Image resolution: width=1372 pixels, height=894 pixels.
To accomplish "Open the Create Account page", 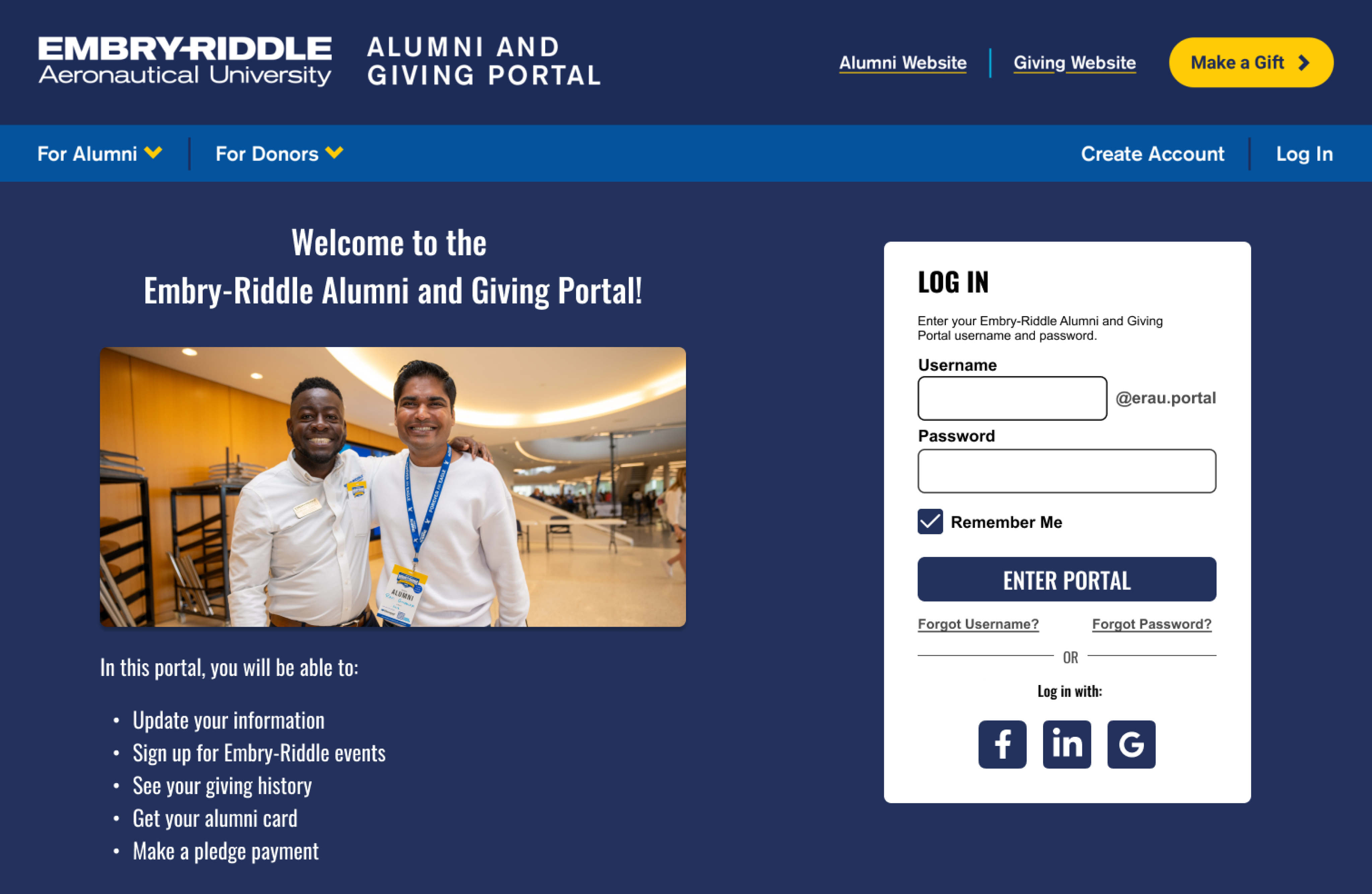I will coord(1152,154).
